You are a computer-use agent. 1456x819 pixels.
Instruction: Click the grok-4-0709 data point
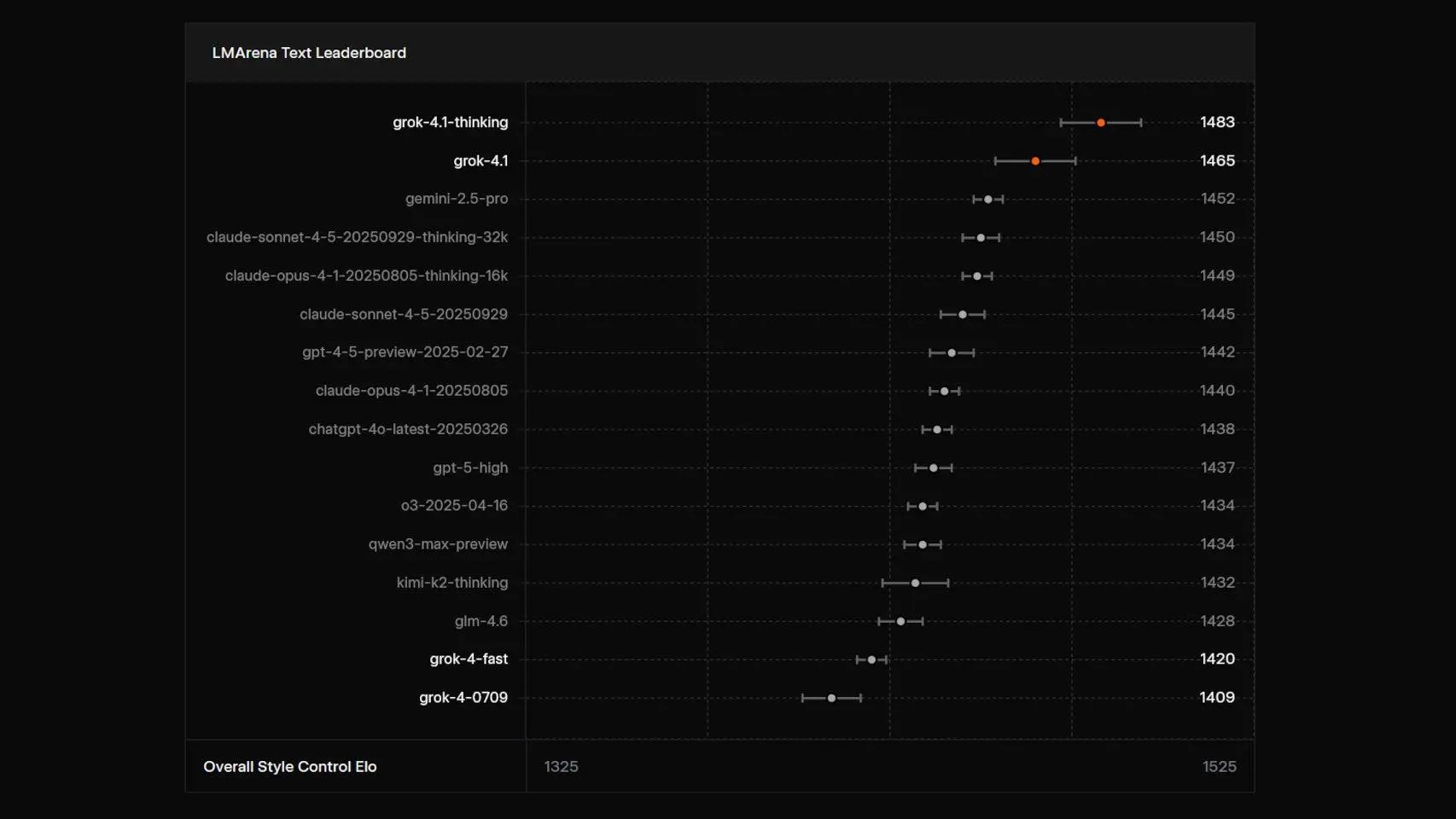click(x=831, y=699)
